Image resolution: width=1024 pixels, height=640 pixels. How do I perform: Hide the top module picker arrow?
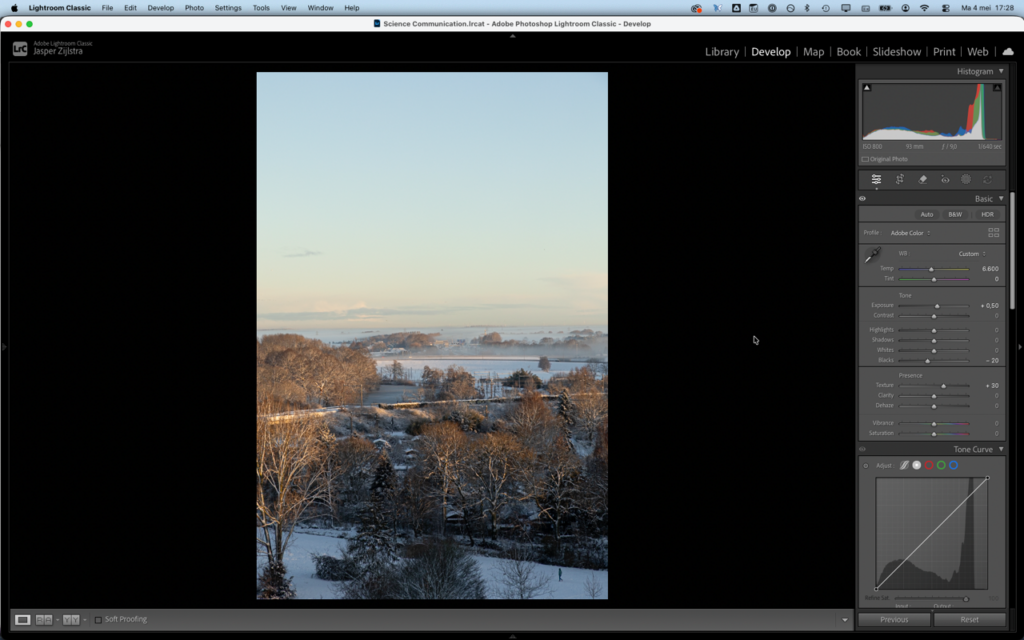[x=513, y=36]
